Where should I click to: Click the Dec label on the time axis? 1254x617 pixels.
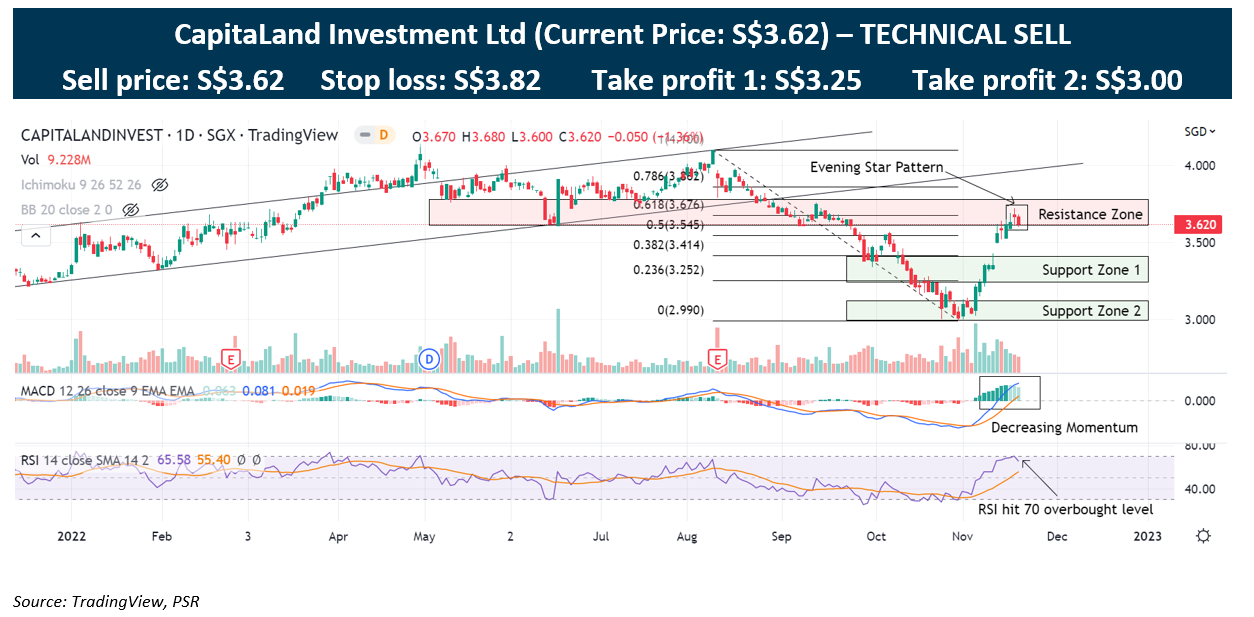point(1056,536)
